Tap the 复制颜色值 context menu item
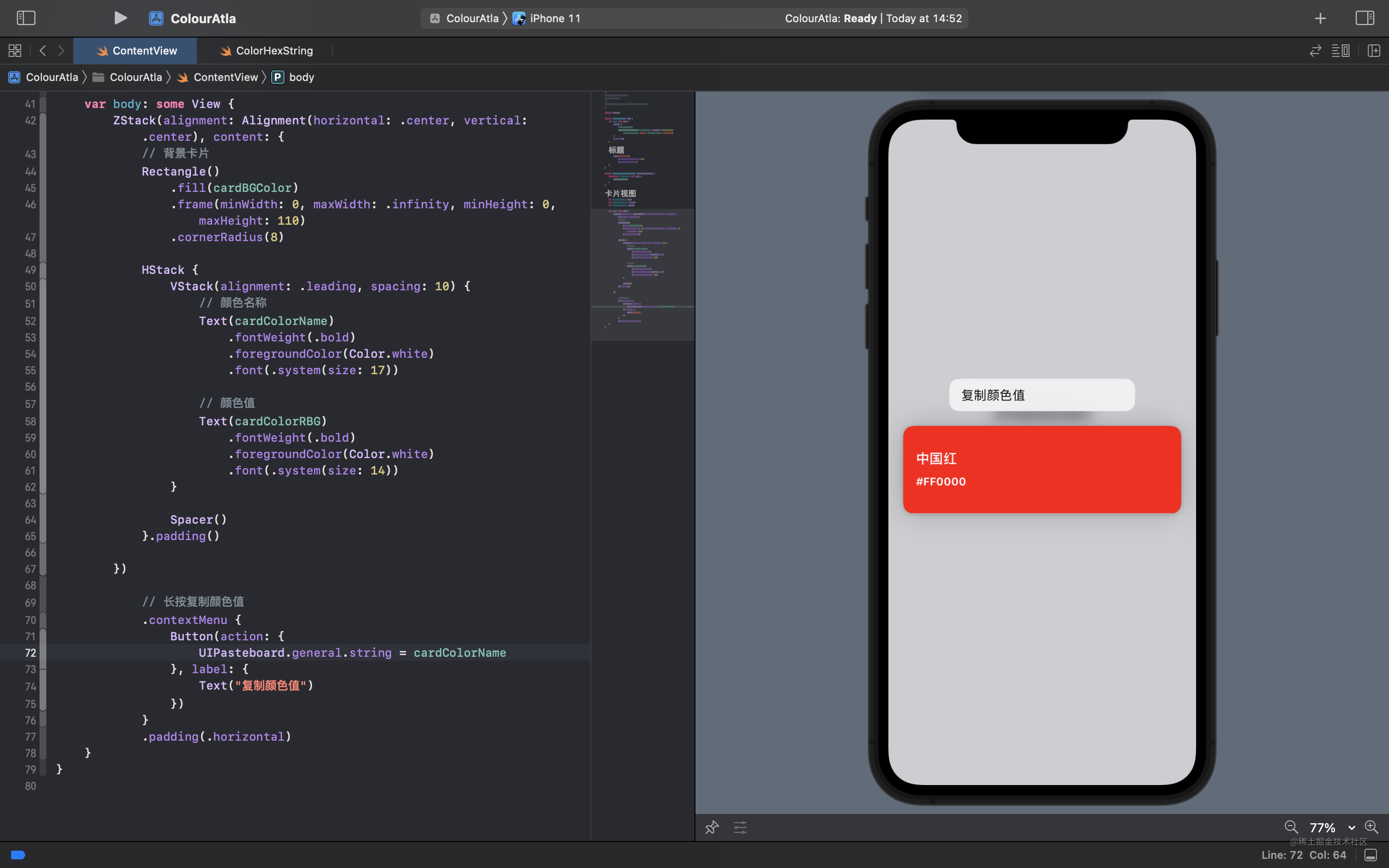 1042,395
